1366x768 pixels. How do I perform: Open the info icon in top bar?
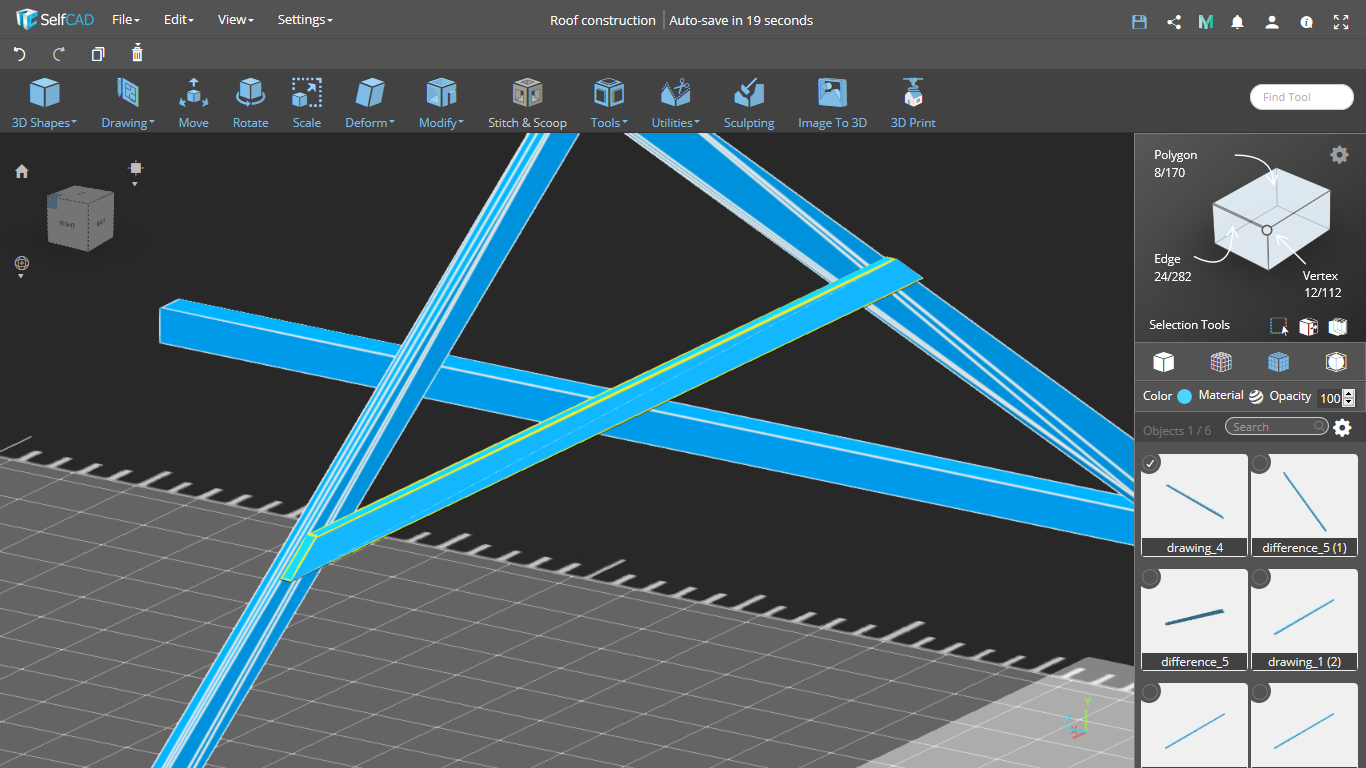click(1306, 21)
